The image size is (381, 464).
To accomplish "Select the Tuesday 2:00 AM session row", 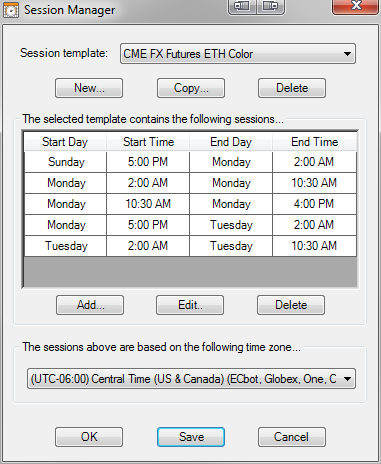I will click(190, 246).
